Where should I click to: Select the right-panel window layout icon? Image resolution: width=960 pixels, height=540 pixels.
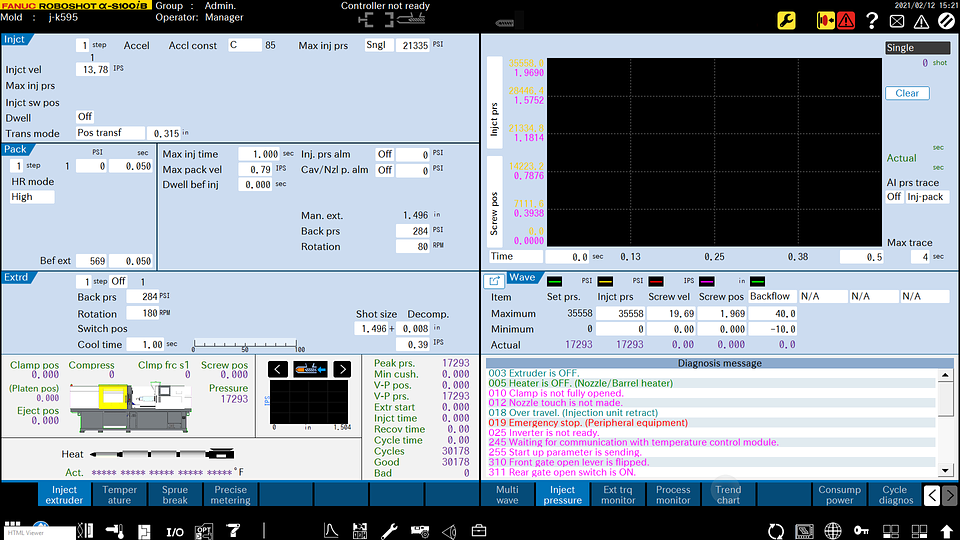[919, 531]
